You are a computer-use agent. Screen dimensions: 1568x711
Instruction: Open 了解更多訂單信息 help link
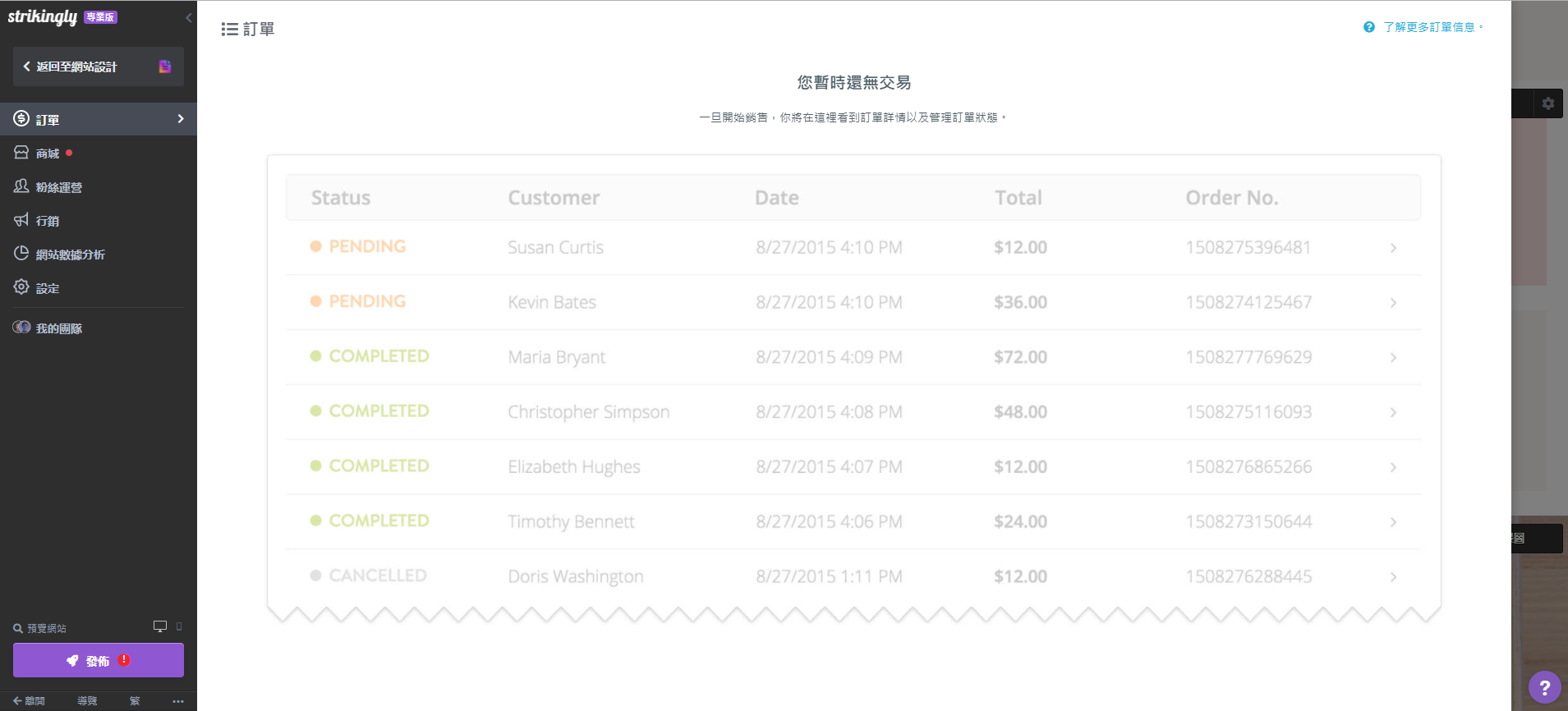1428,27
